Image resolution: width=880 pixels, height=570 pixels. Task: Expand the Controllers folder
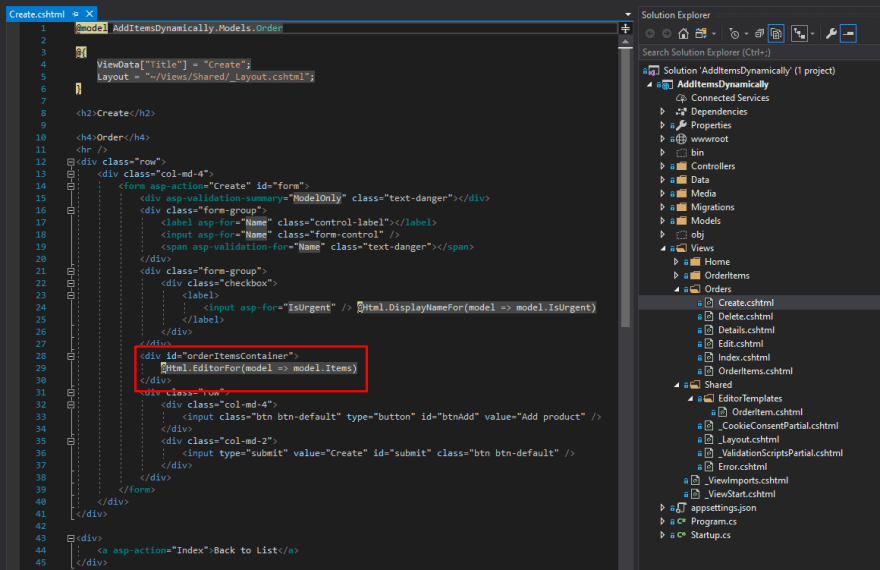(663, 166)
